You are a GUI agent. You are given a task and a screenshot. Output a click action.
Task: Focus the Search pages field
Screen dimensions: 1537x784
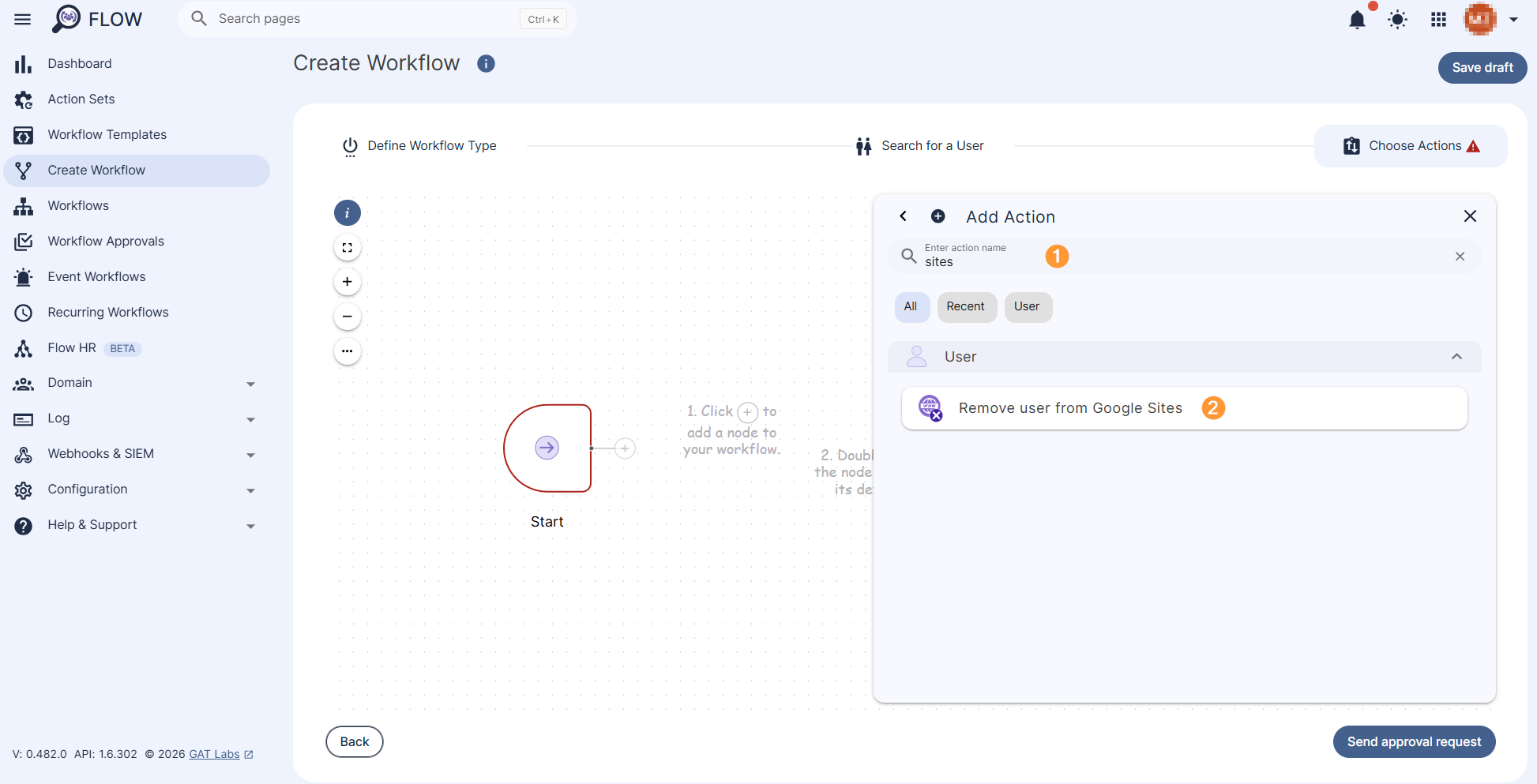(x=378, y=19)
